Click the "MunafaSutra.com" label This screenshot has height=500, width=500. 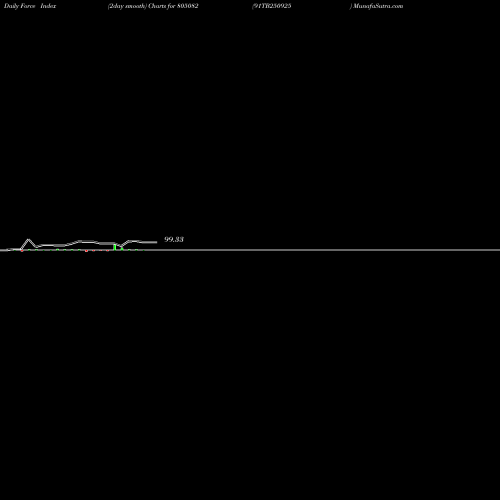click(378, 6)
